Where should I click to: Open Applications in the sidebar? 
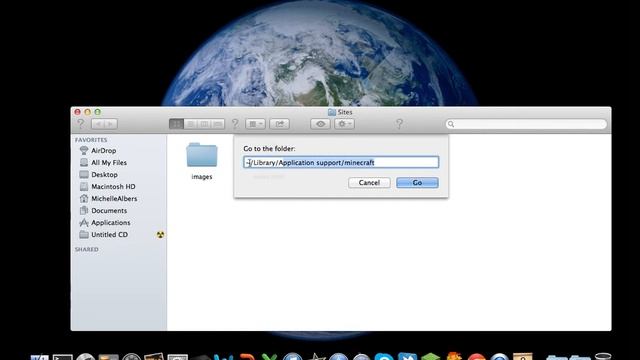(111, 222)
